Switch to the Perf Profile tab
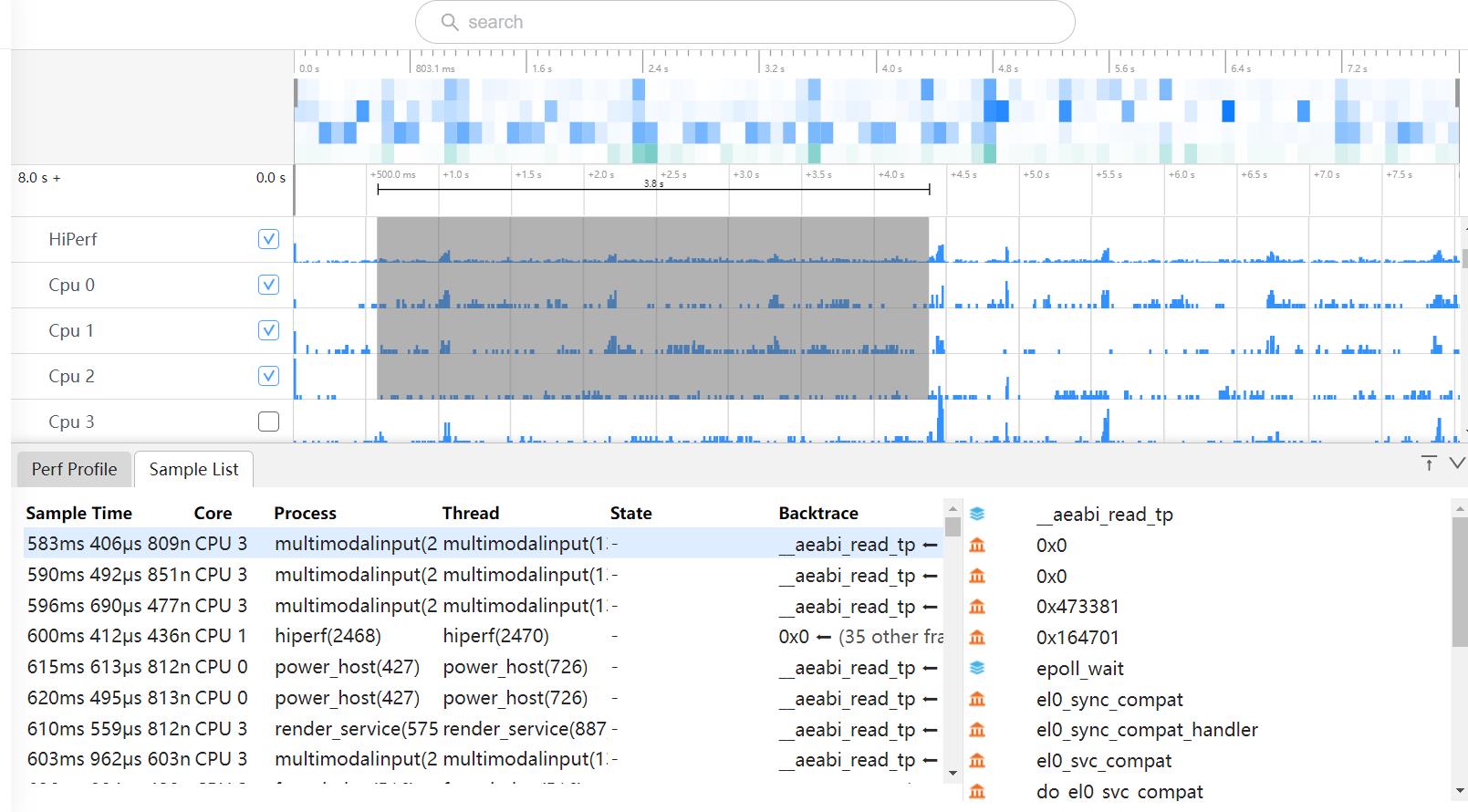Viewport: 1468px width, 812px height. [74, 469]
